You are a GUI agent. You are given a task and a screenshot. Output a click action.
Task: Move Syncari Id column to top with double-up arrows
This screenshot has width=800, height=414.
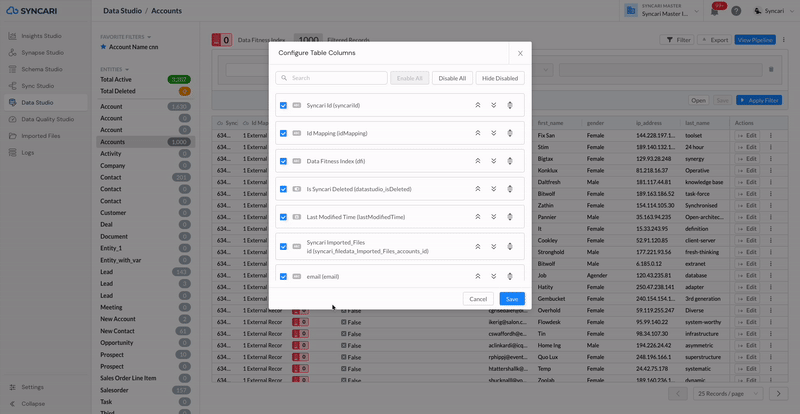pyautogui.click(x=478, y=105)
